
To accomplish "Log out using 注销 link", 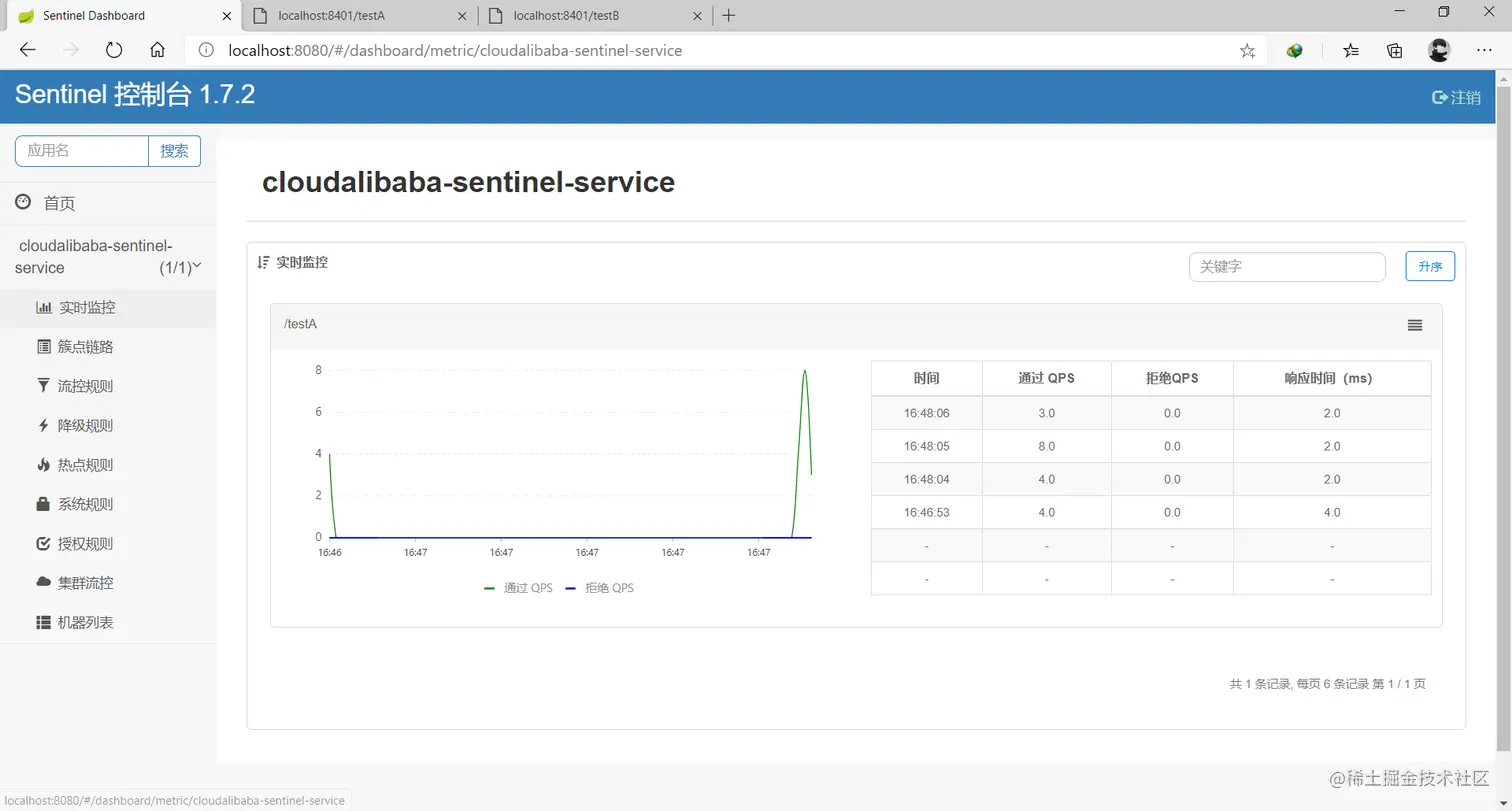I will coord(1456,97).
